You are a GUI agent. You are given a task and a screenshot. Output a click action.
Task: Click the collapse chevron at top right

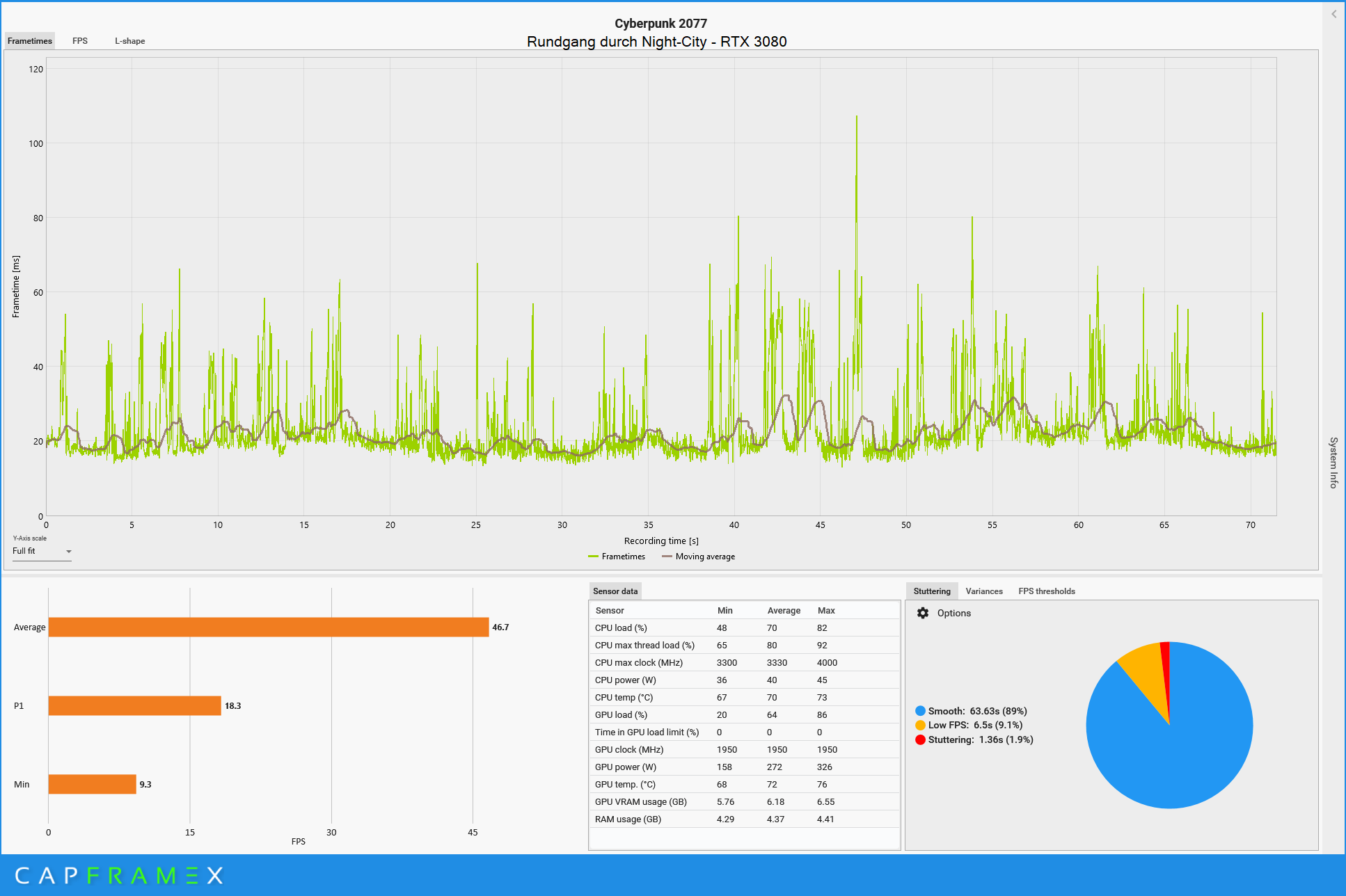[x=1333, y=14]
